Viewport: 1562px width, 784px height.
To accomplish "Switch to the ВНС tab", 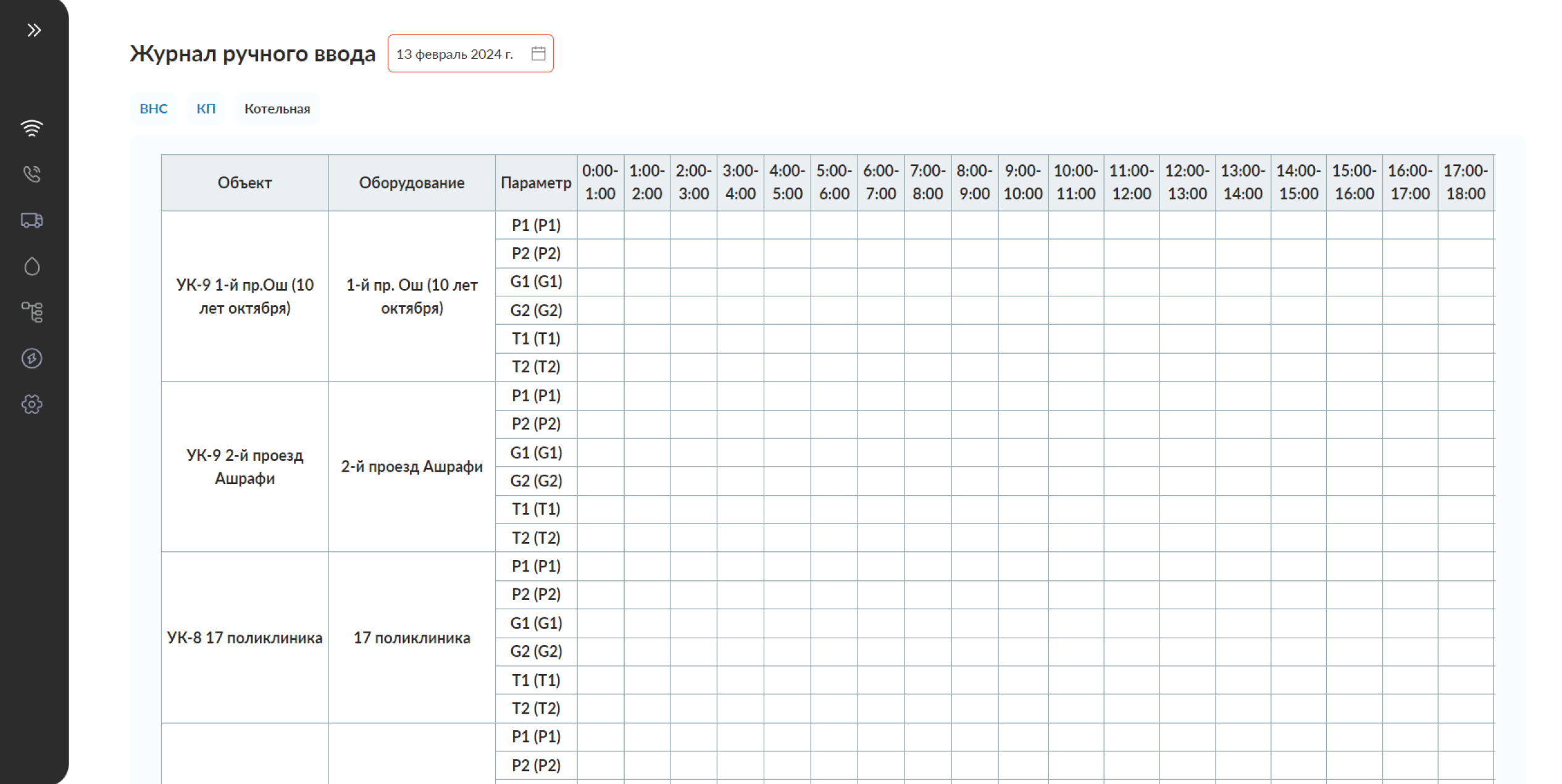I will click(x=153, y=109).
